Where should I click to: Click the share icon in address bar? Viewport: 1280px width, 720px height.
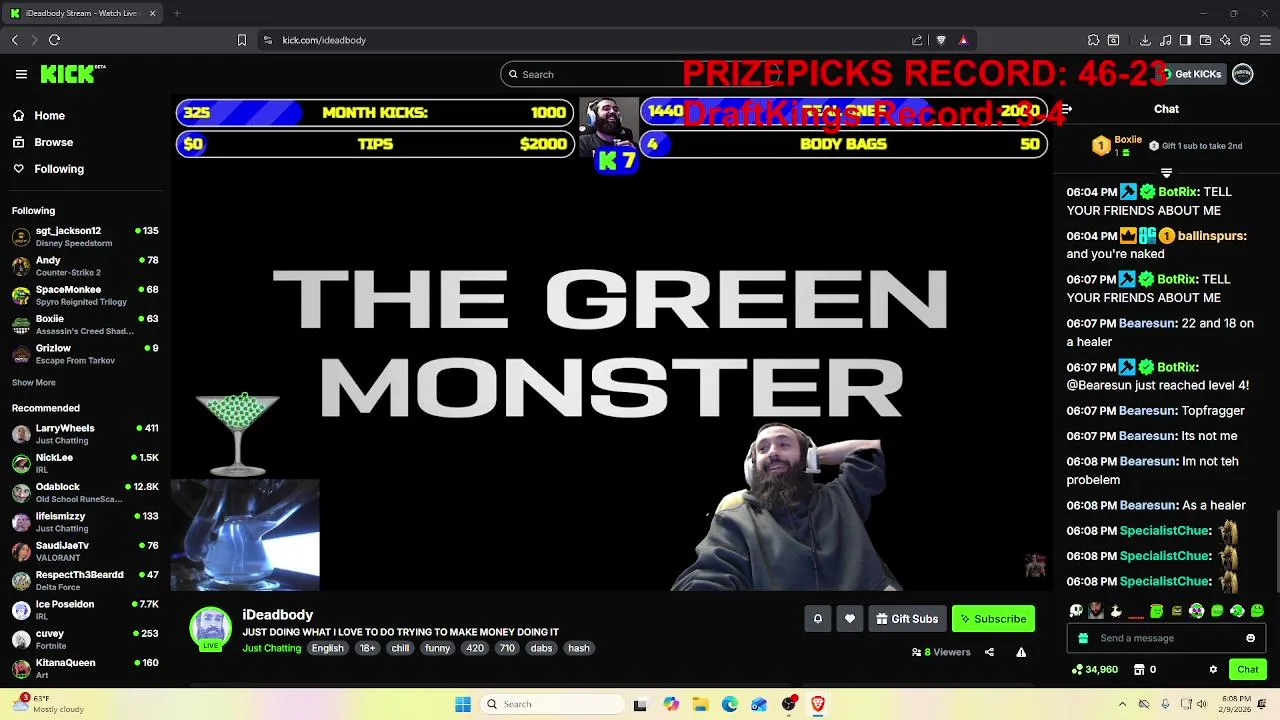[x=917, y=40]
